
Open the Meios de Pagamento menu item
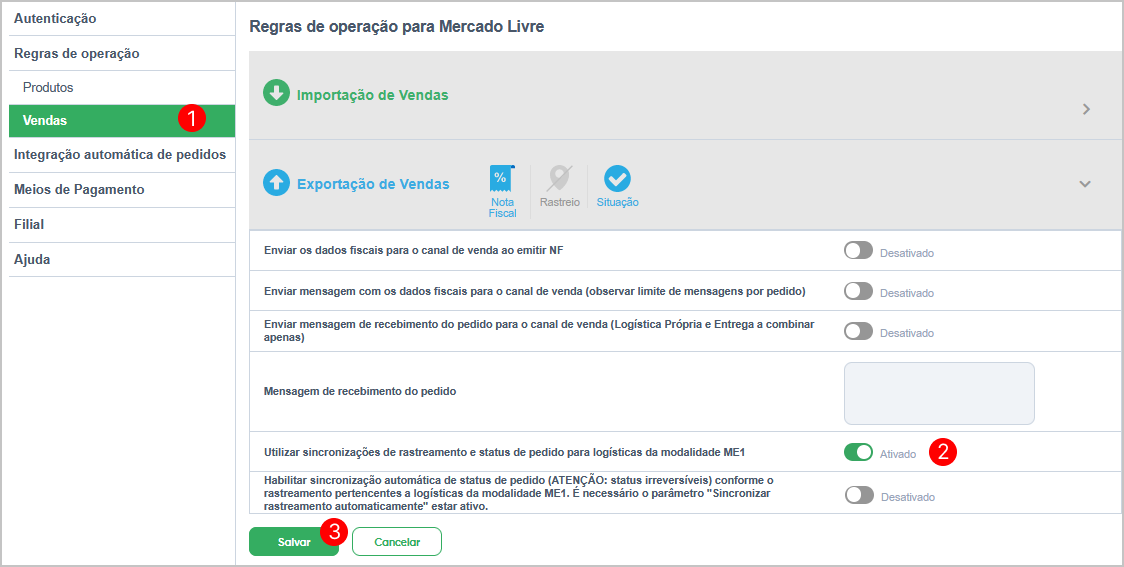122,190
